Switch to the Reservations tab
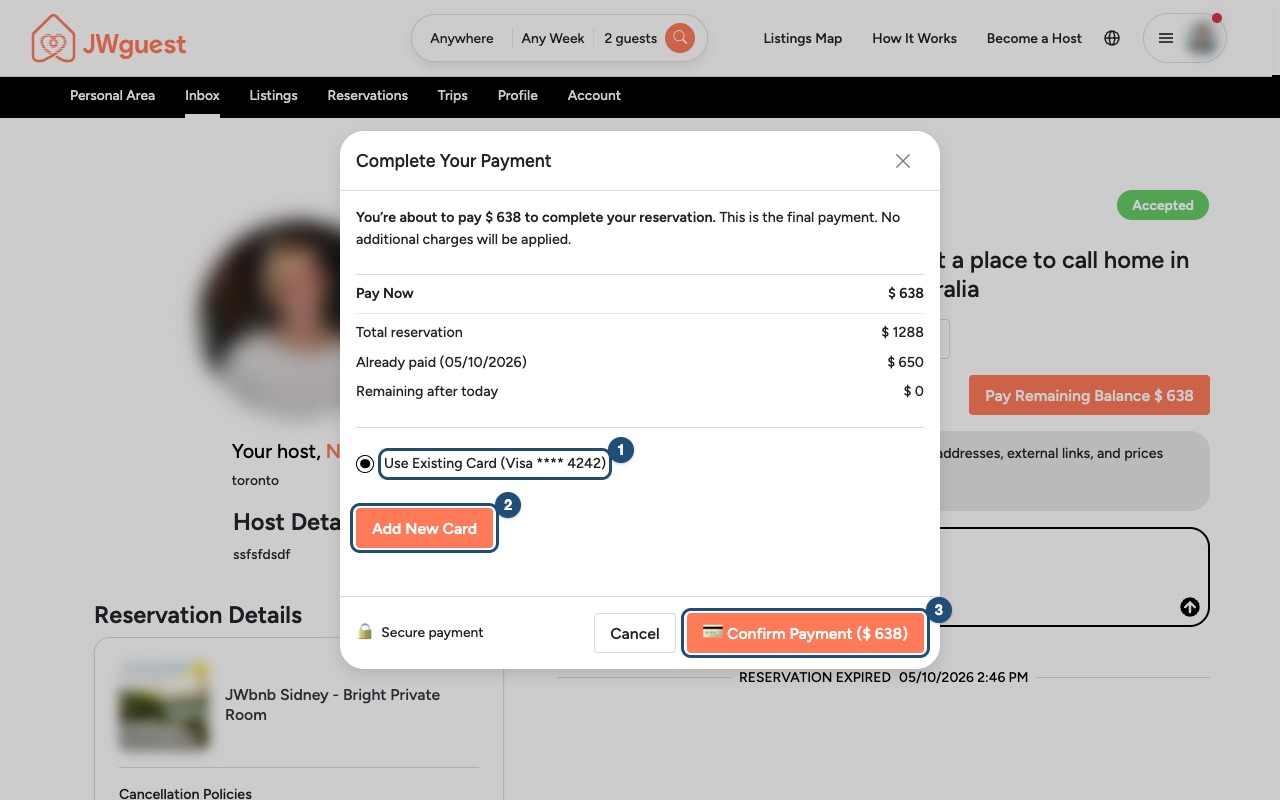Viewport: 1280px width, 800px height. (367, 95)
